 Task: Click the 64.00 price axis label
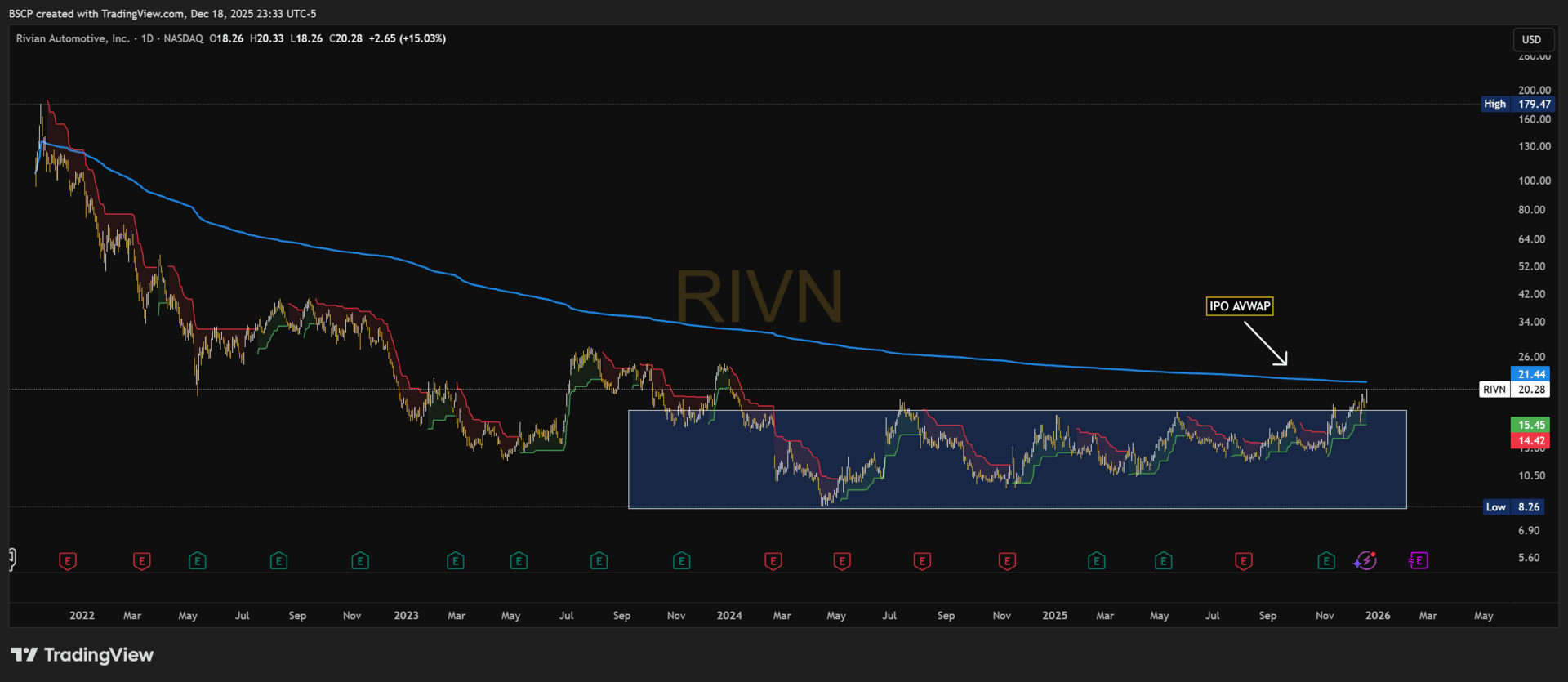[x=1532, y=239]
